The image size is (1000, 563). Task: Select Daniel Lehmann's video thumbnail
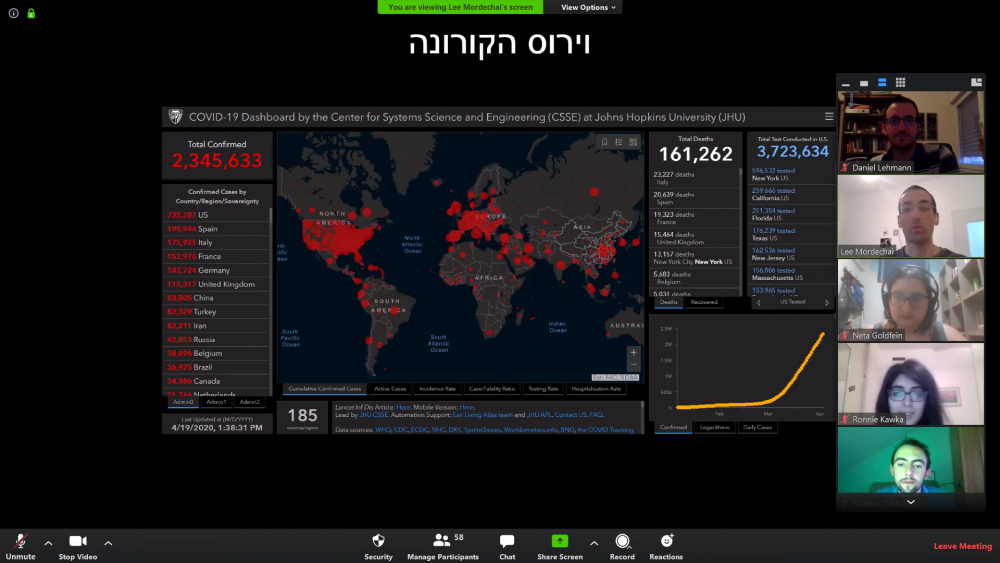(911, 132)
